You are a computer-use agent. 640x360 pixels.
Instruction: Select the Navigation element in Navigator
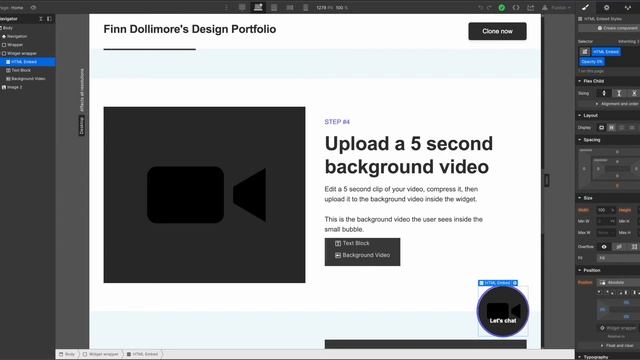(27, 36)
